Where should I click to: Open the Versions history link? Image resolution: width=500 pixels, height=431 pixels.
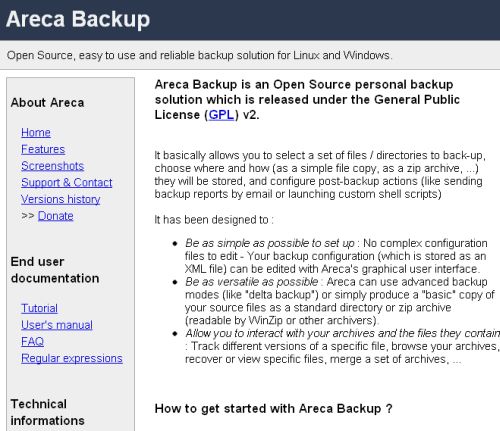(x=61, y=199)
